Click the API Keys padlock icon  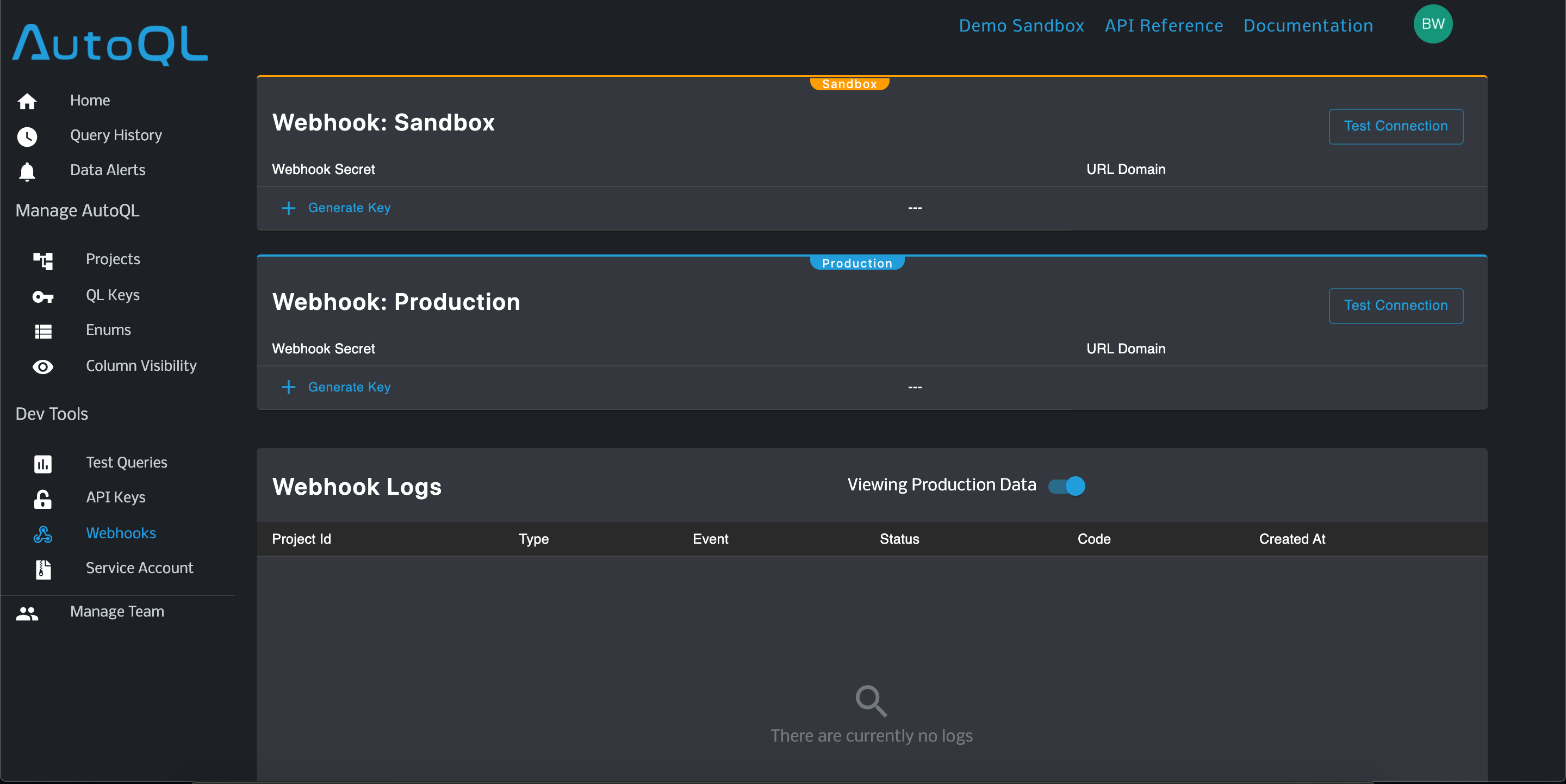coord(42,499)
